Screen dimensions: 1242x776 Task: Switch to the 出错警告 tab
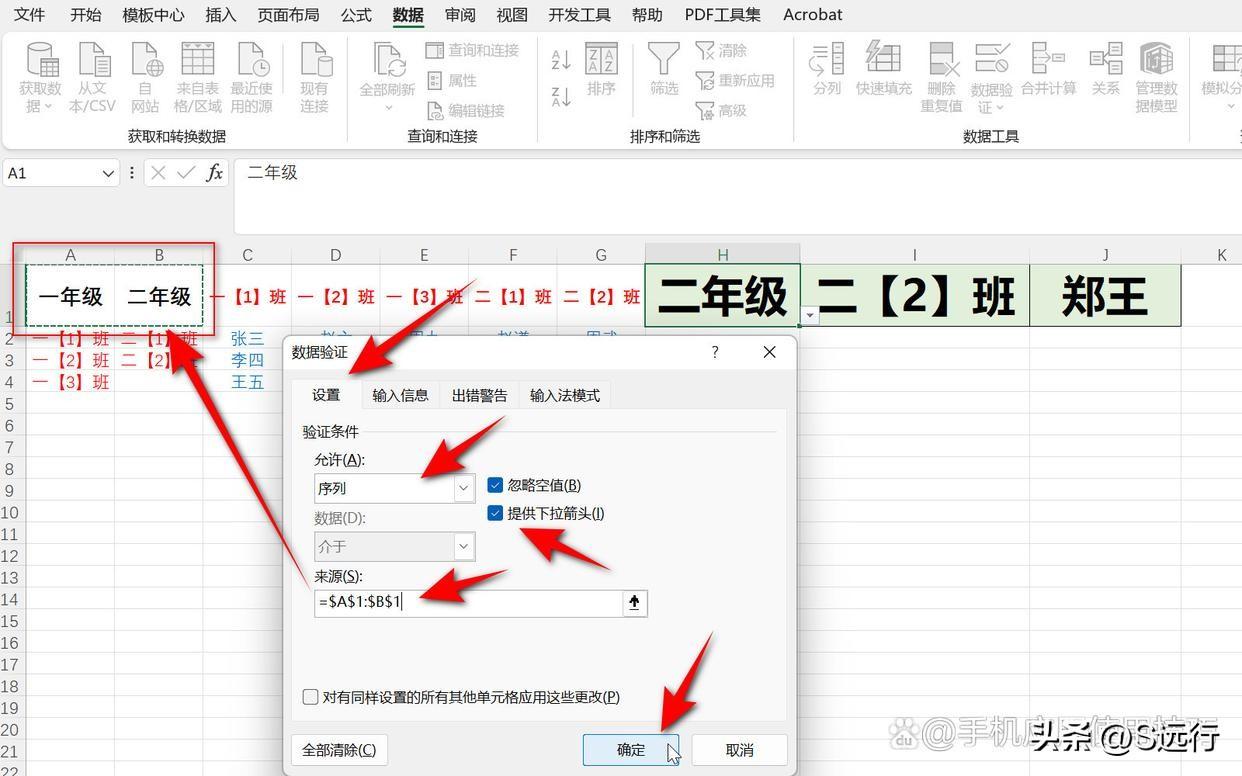tap(479, 395)
